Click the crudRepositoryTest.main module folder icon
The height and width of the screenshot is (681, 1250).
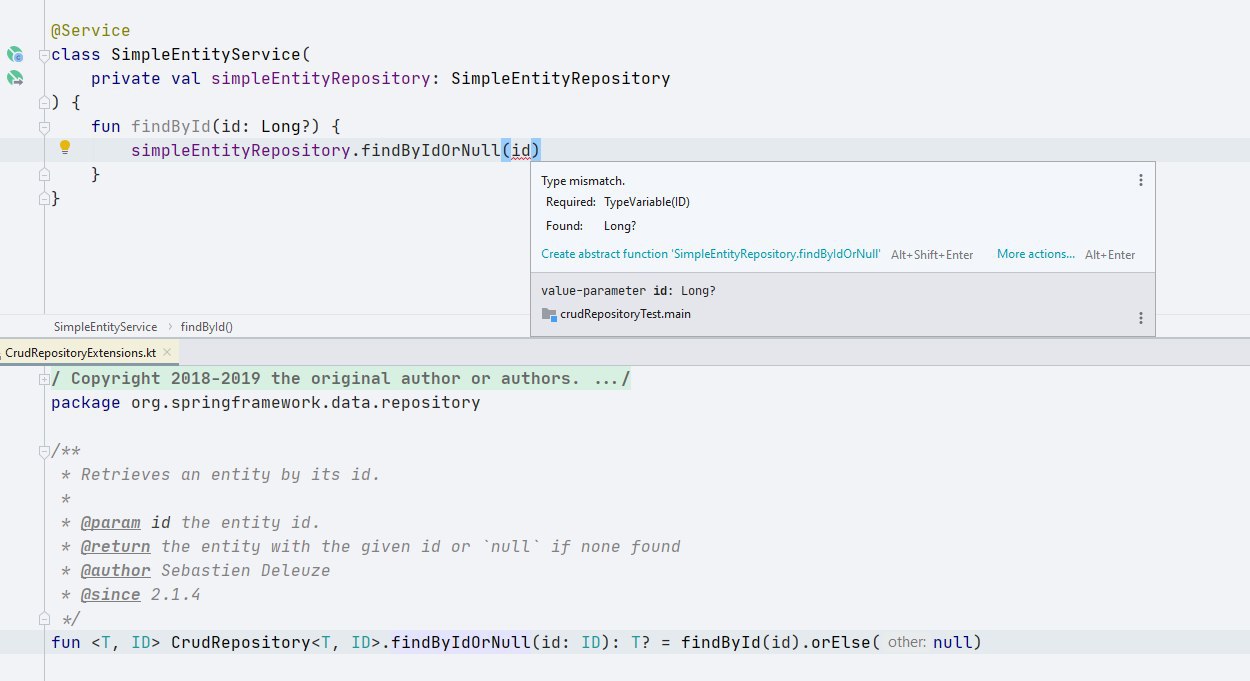click(x=549, y=314)
